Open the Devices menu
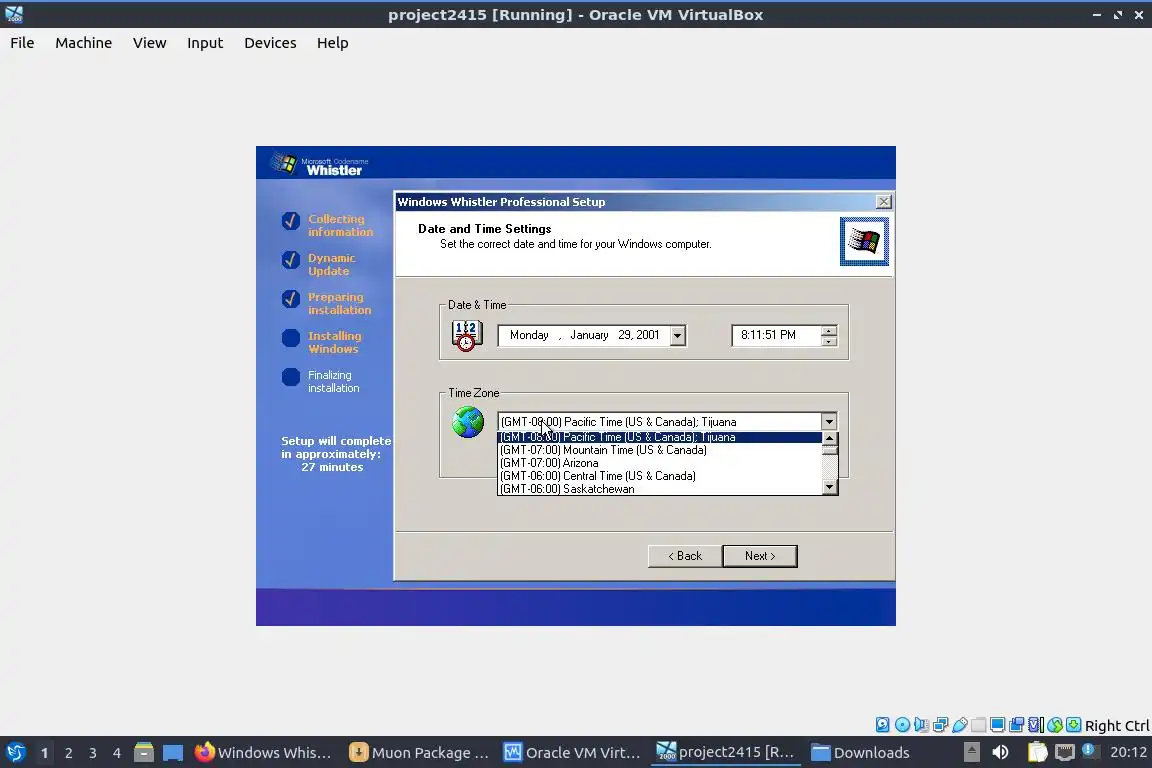1152x768 pixels. [270, 43]
